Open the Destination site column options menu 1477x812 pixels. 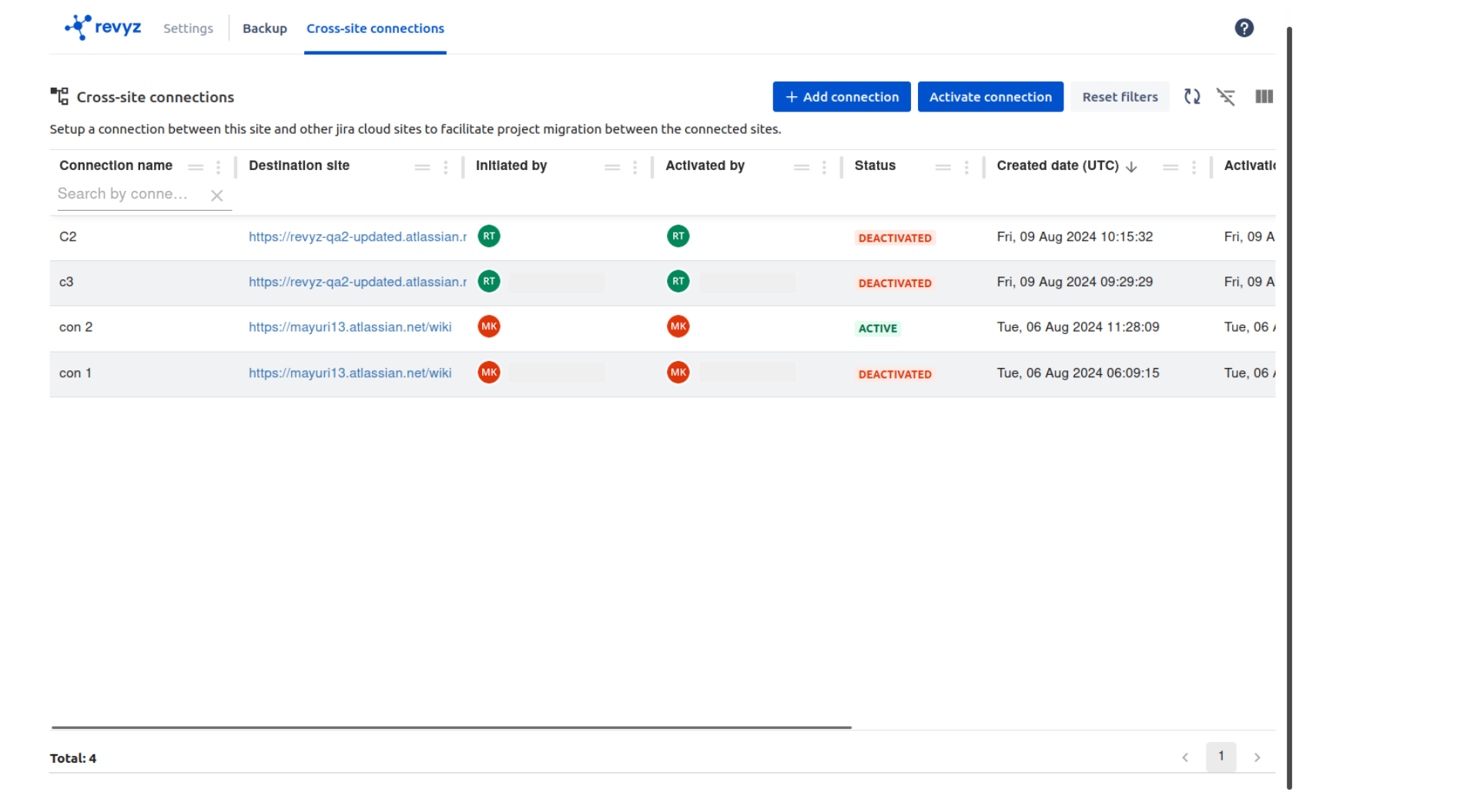pos(446,167)
